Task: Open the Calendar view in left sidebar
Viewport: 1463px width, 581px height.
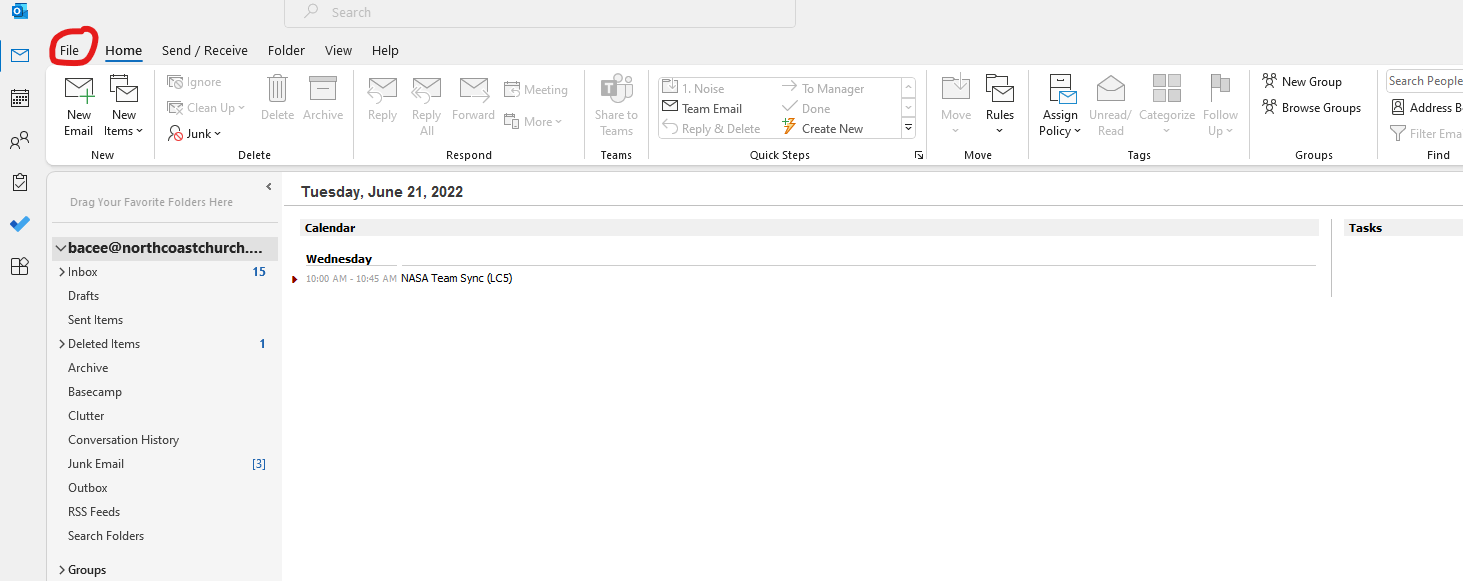Action: coord(20,98)
